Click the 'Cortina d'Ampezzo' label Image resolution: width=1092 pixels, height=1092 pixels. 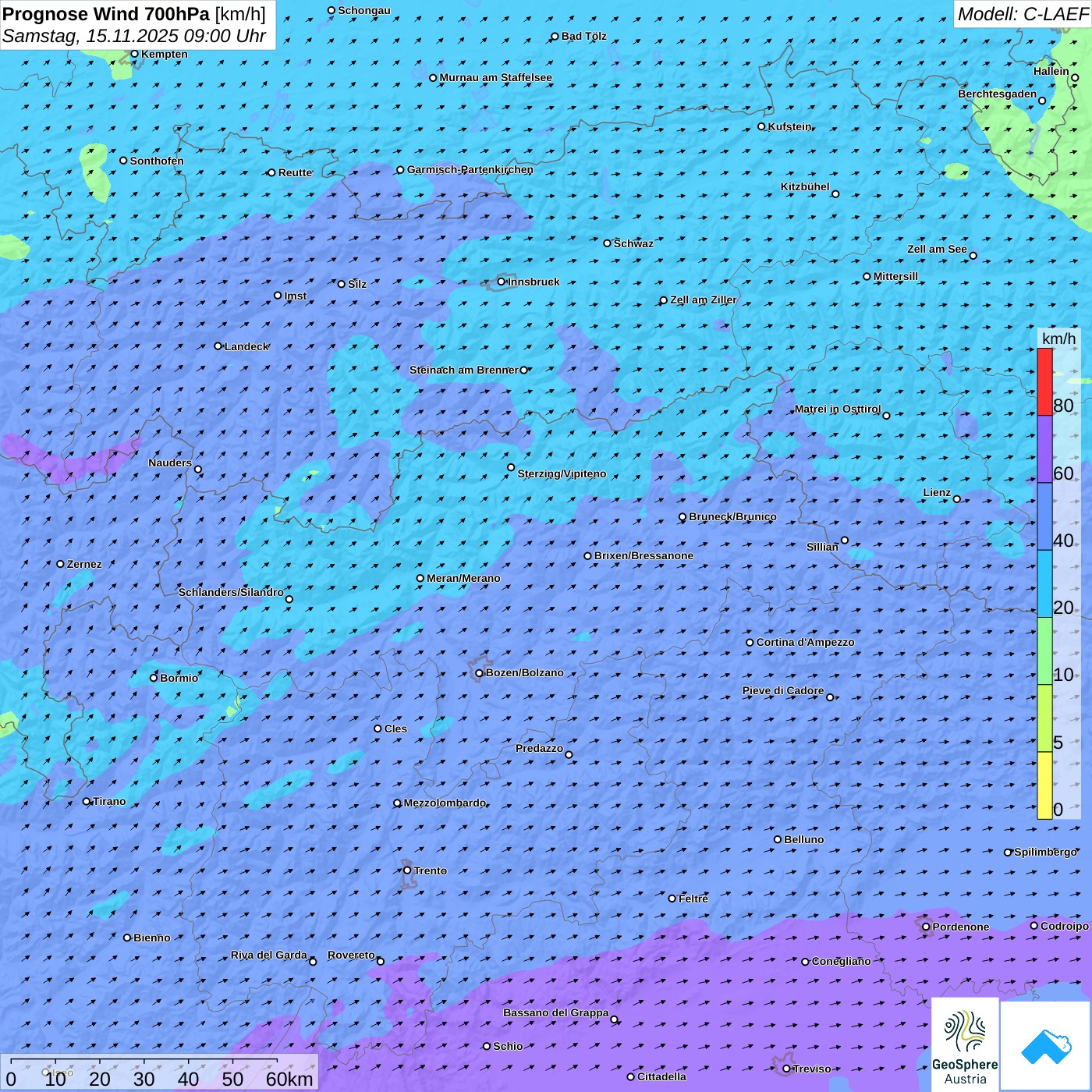point(806,642)
